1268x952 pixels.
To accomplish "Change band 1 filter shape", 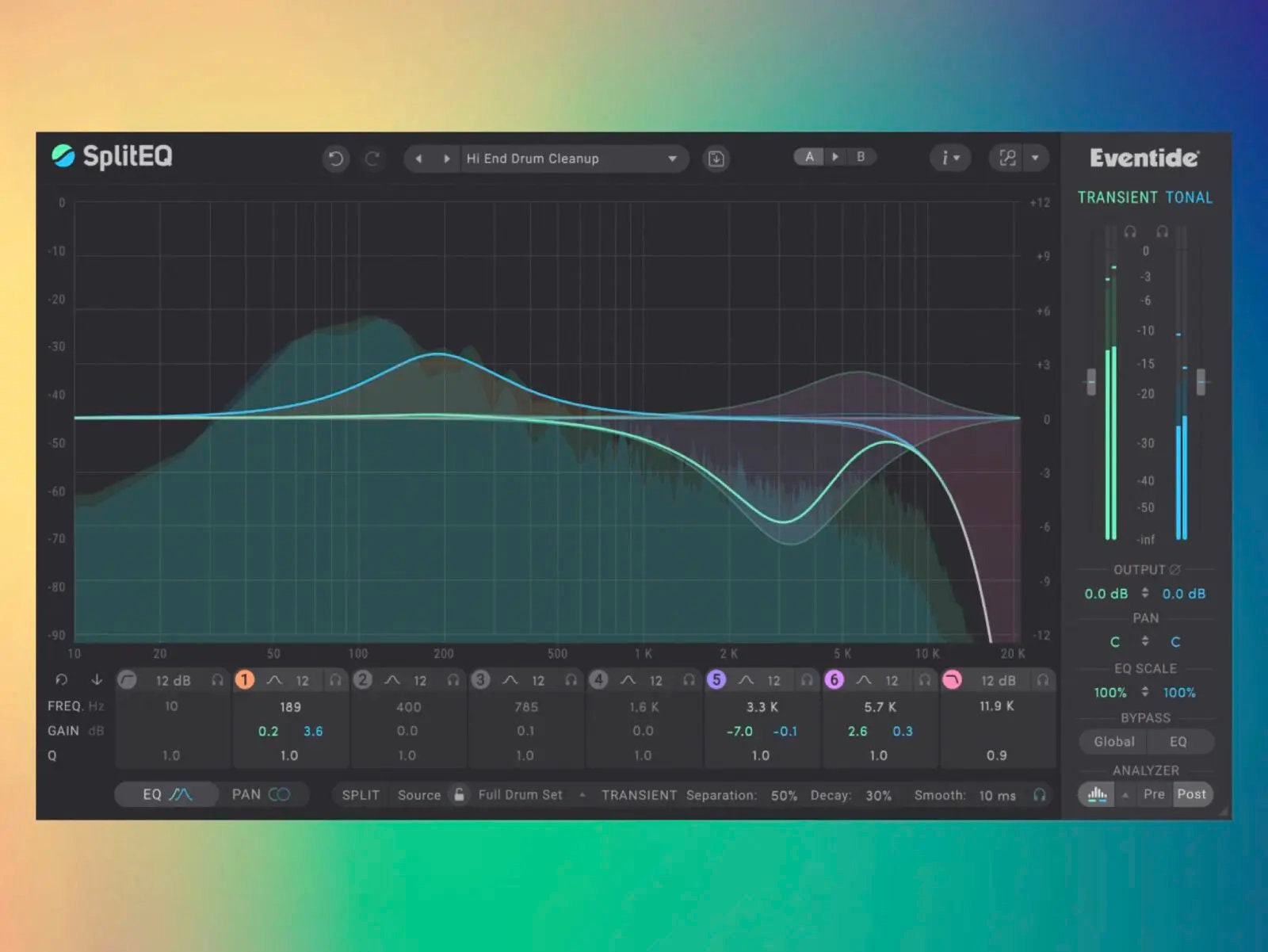I will pos(275,680).
